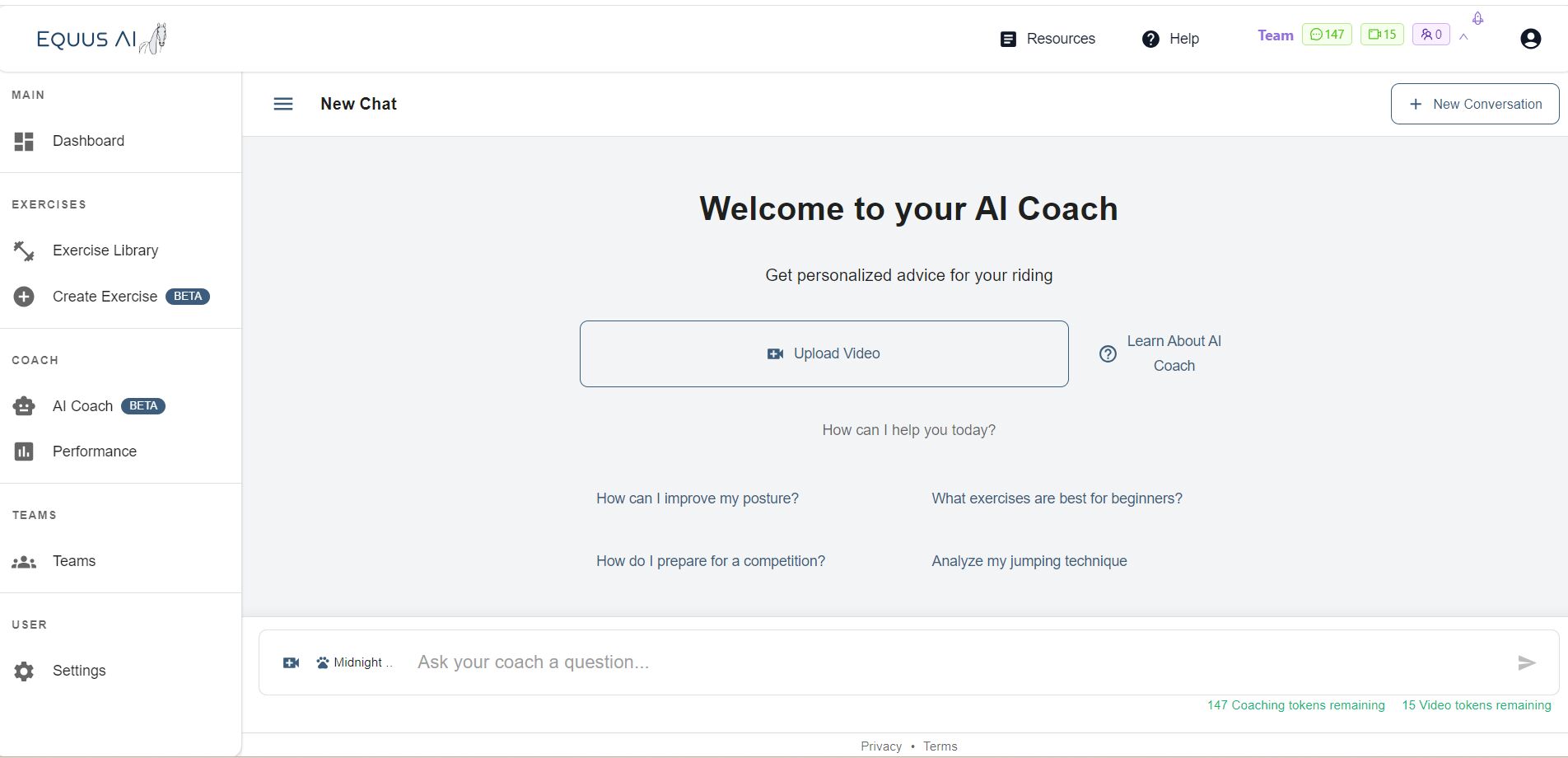Viewport: 1568px width, 758px height.
Task: Start a New Conversation
Action: pos(1474,104)
